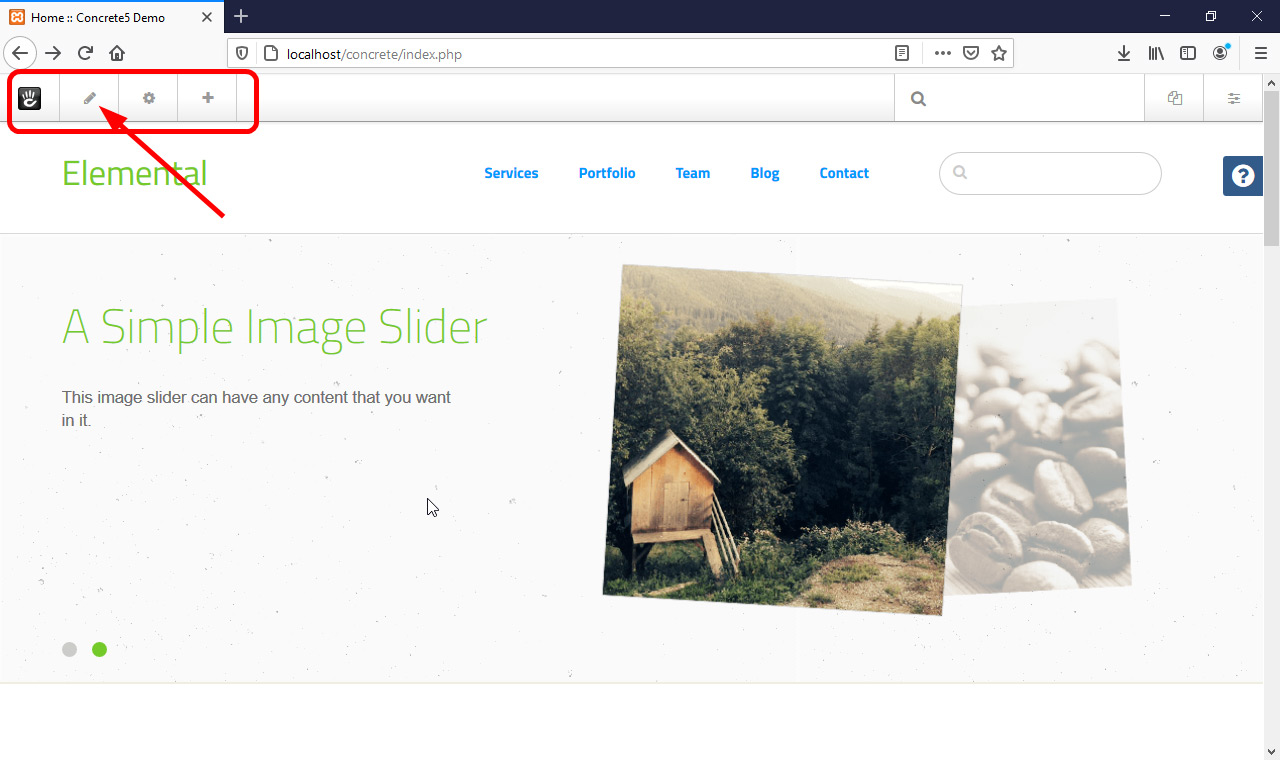Open the Services menu item
1280x760 pixels.
pos(511,173)
